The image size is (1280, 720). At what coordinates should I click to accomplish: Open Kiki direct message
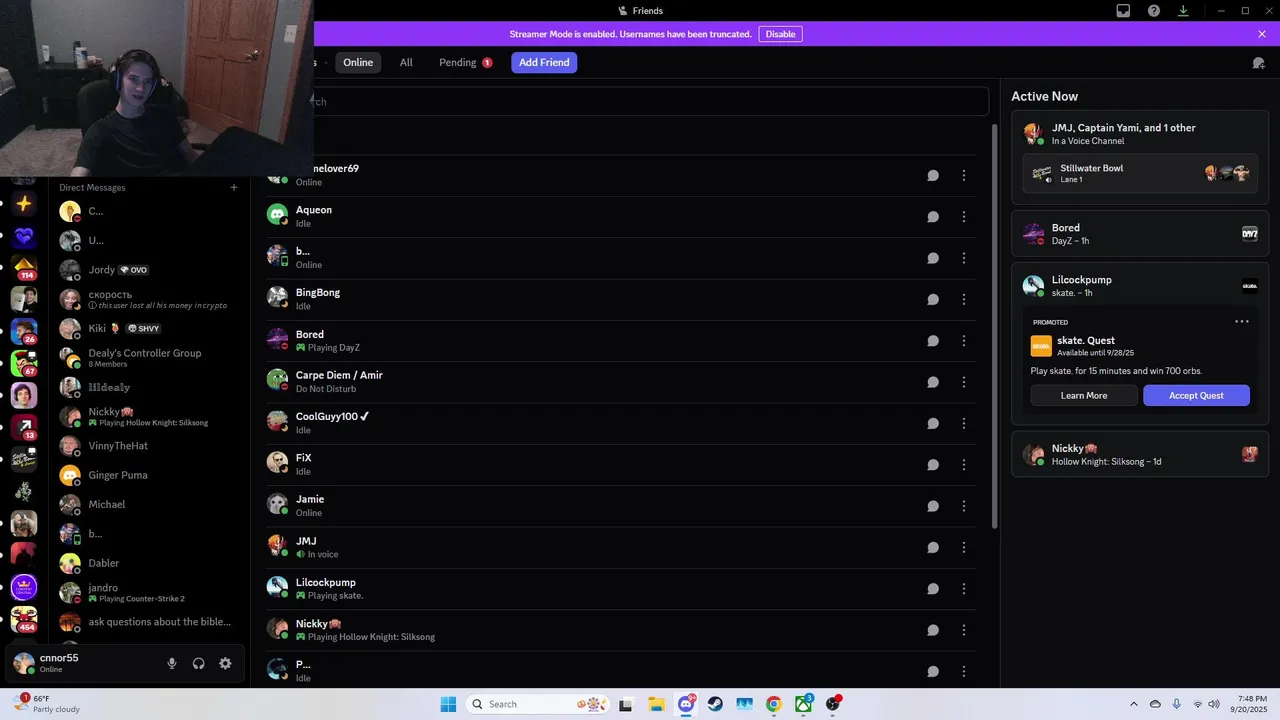[x=148, y=329]
